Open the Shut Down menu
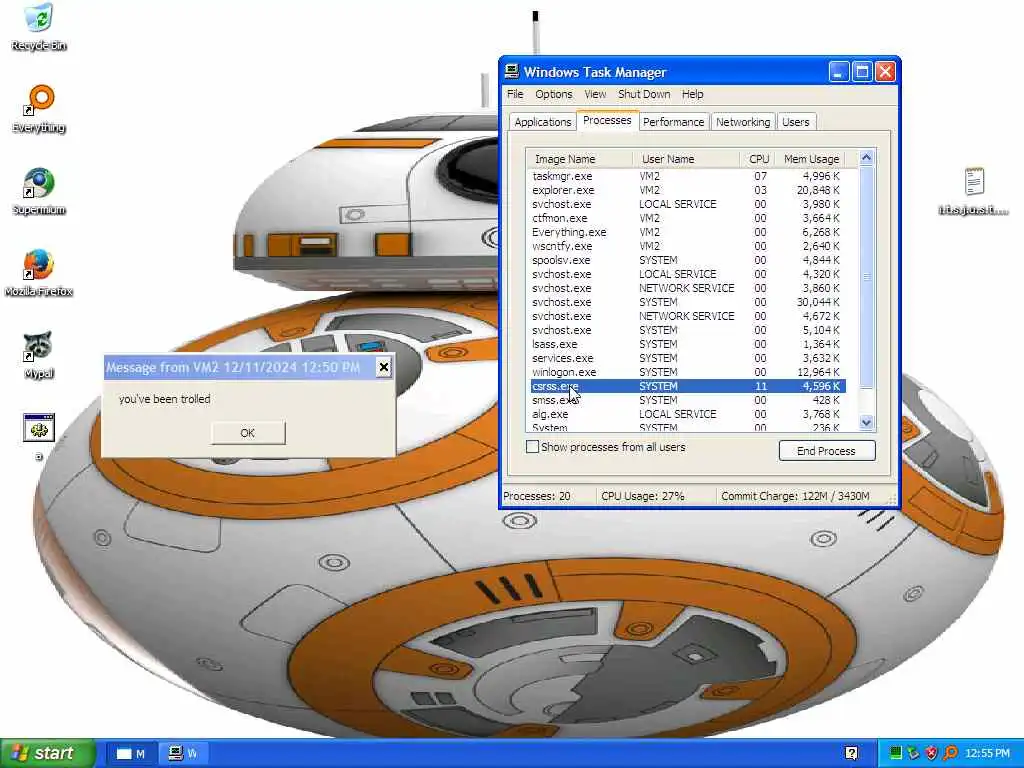This screenshot has height=768, width=1024. pyautogui.click(x=644, y=94)
